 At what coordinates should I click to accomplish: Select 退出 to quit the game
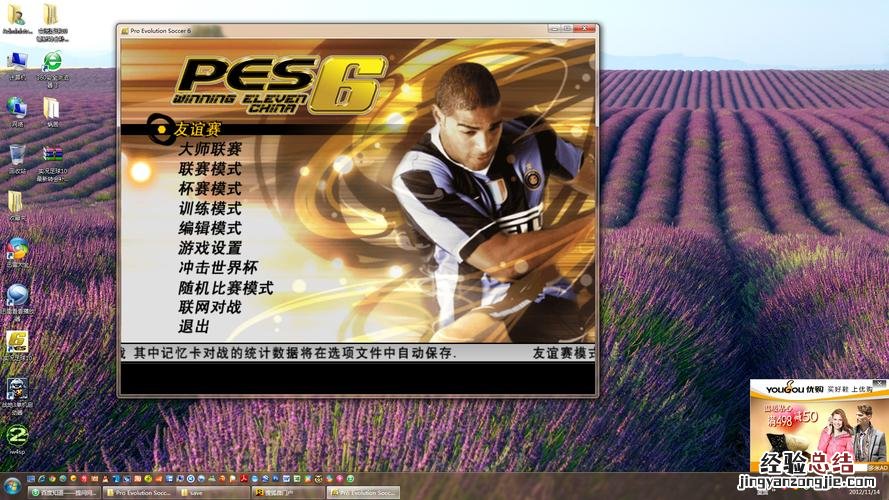point(194,327)
